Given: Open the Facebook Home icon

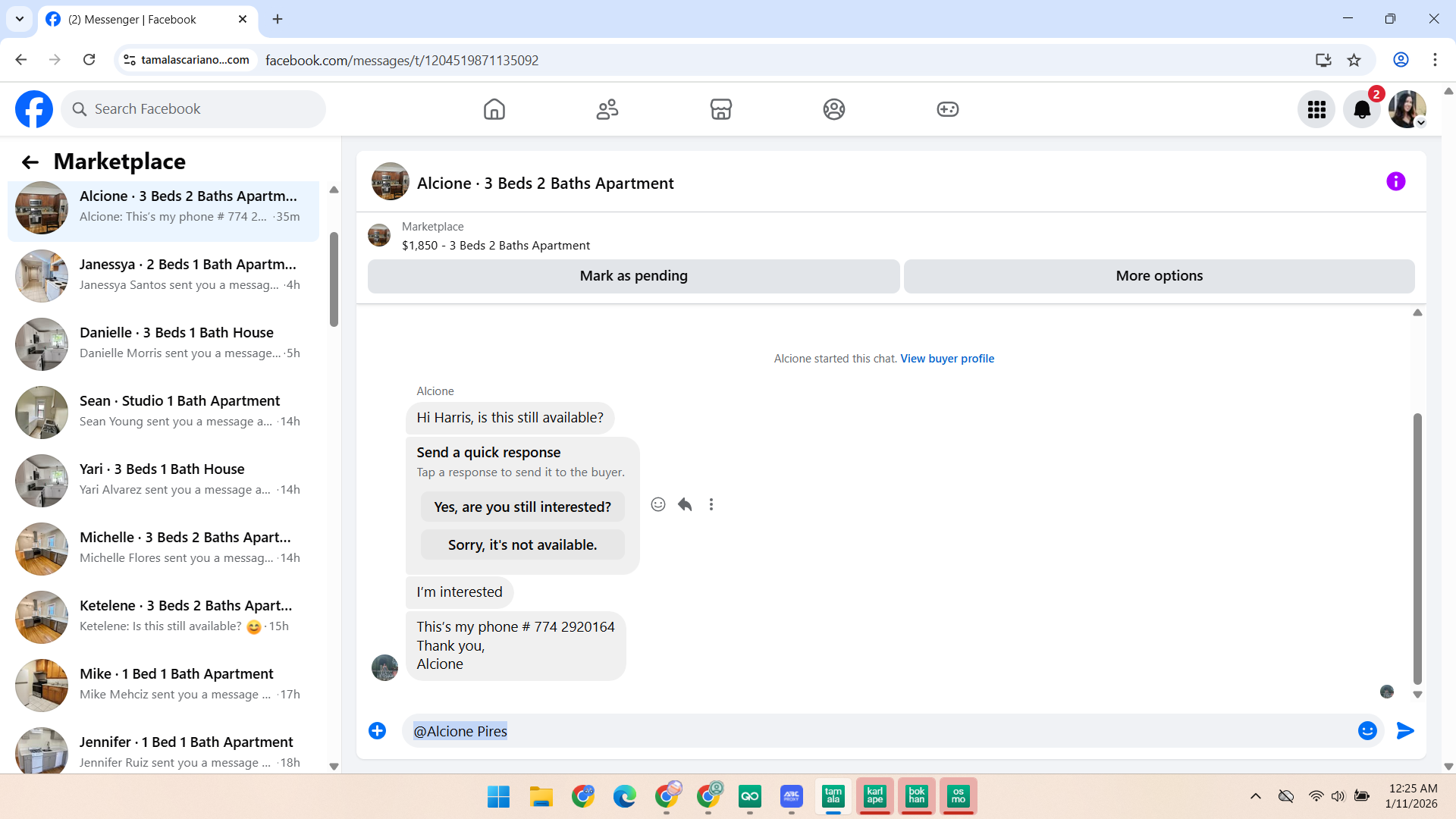Looking at the screenshot, I should coord(494,109).
